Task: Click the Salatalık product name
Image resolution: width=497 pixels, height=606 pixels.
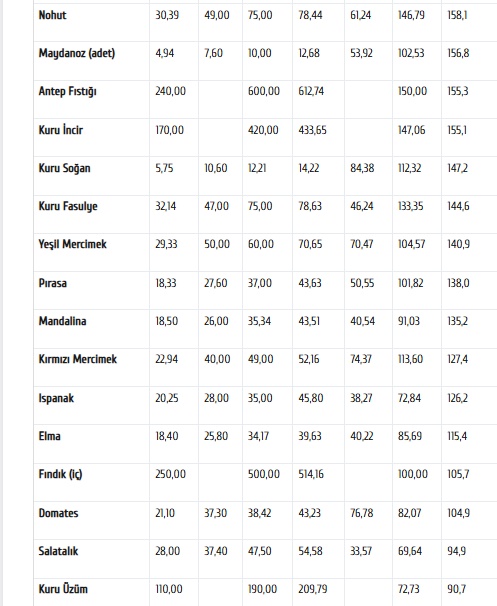Action: click(58, 551)
